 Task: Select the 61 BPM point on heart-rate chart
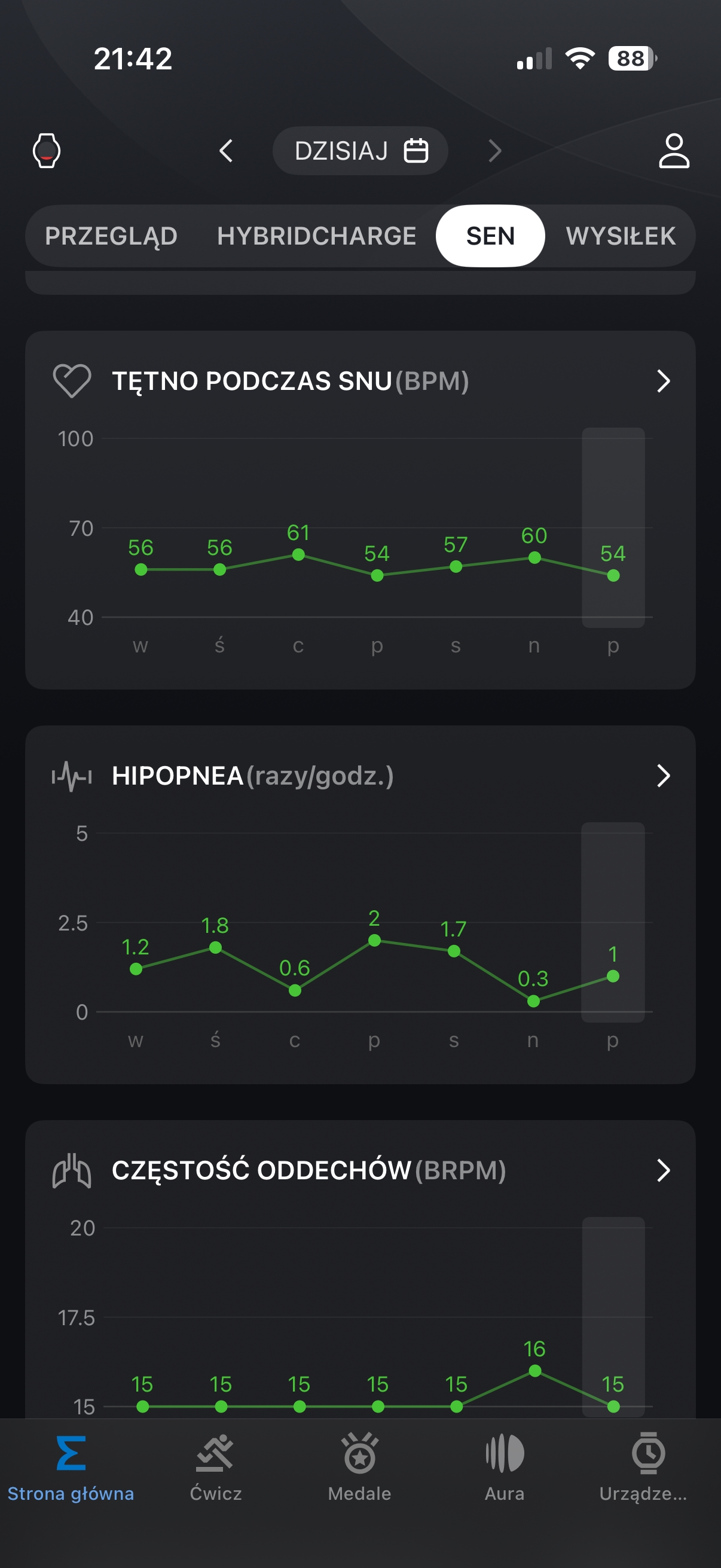pos(298,554)
